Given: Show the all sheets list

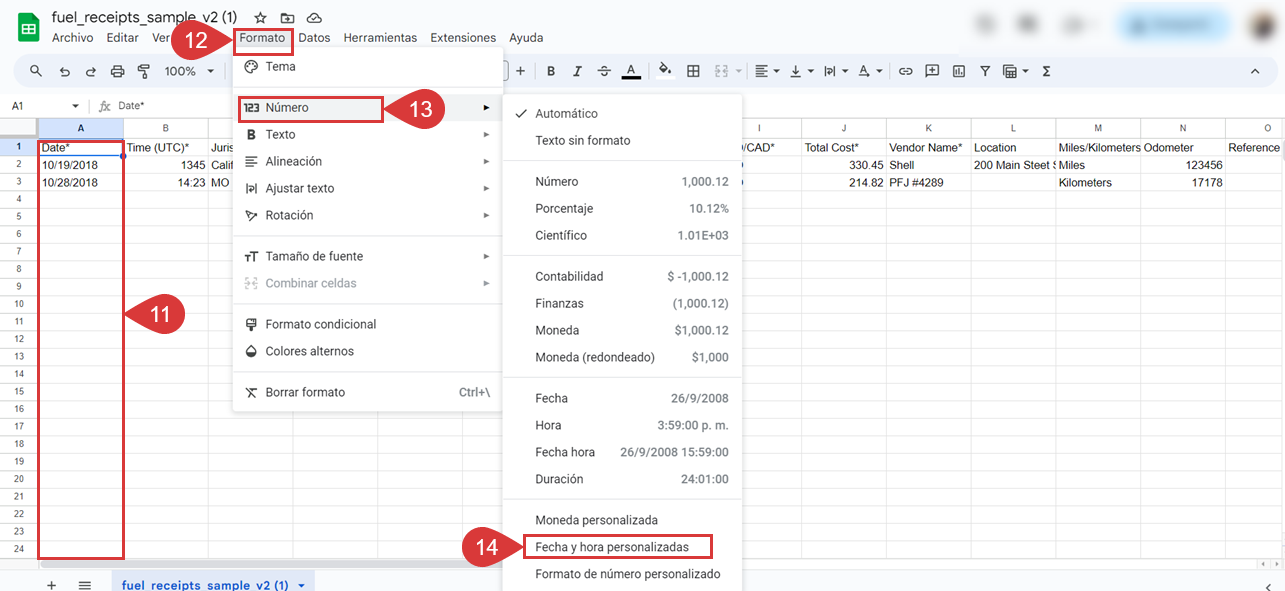Looking at the screenshot, I should [x=85, y=584].
